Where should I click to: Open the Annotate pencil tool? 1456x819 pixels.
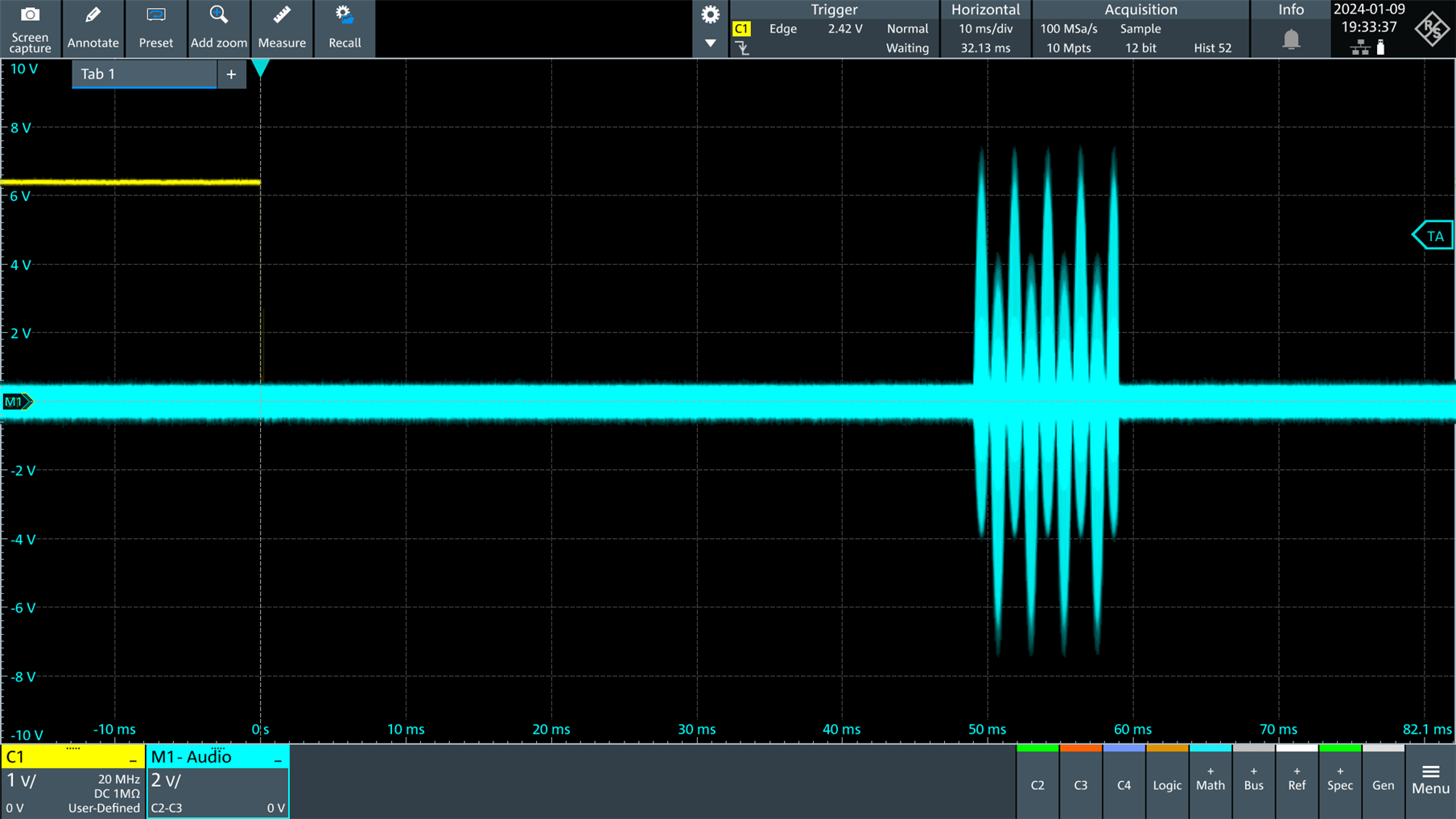pos(93,28)
